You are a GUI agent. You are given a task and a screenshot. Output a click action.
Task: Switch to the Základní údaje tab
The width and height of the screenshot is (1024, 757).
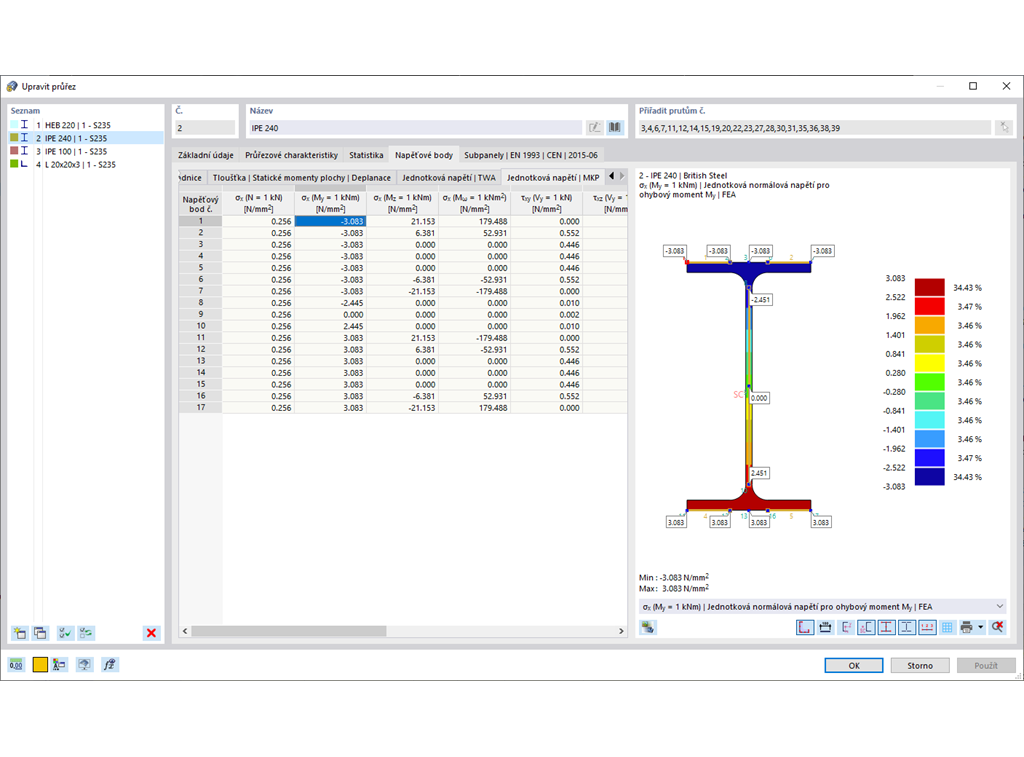206,155
